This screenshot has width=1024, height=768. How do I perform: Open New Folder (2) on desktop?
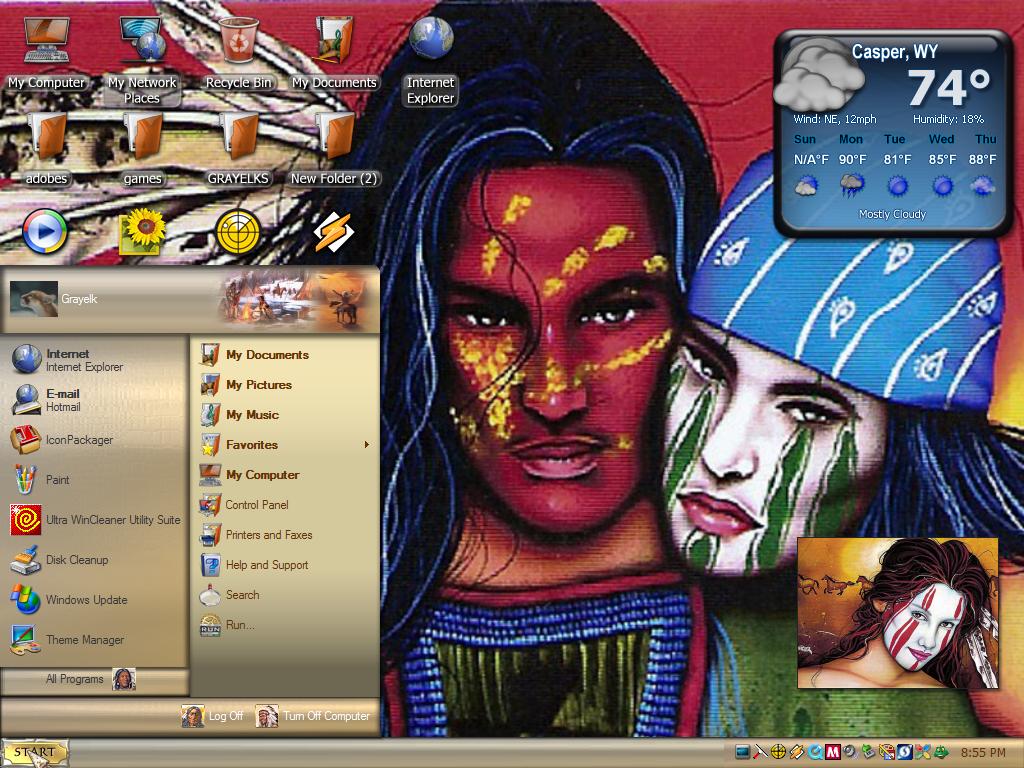click(334, 150)
